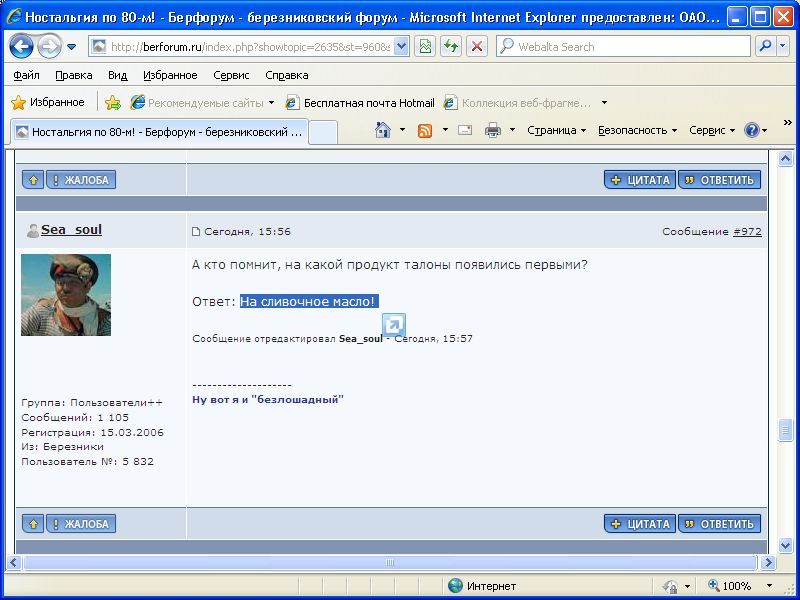This screenshot has height=600, width=800.
Task: Click the browser Back arrow button
Action: coord(22,46)
